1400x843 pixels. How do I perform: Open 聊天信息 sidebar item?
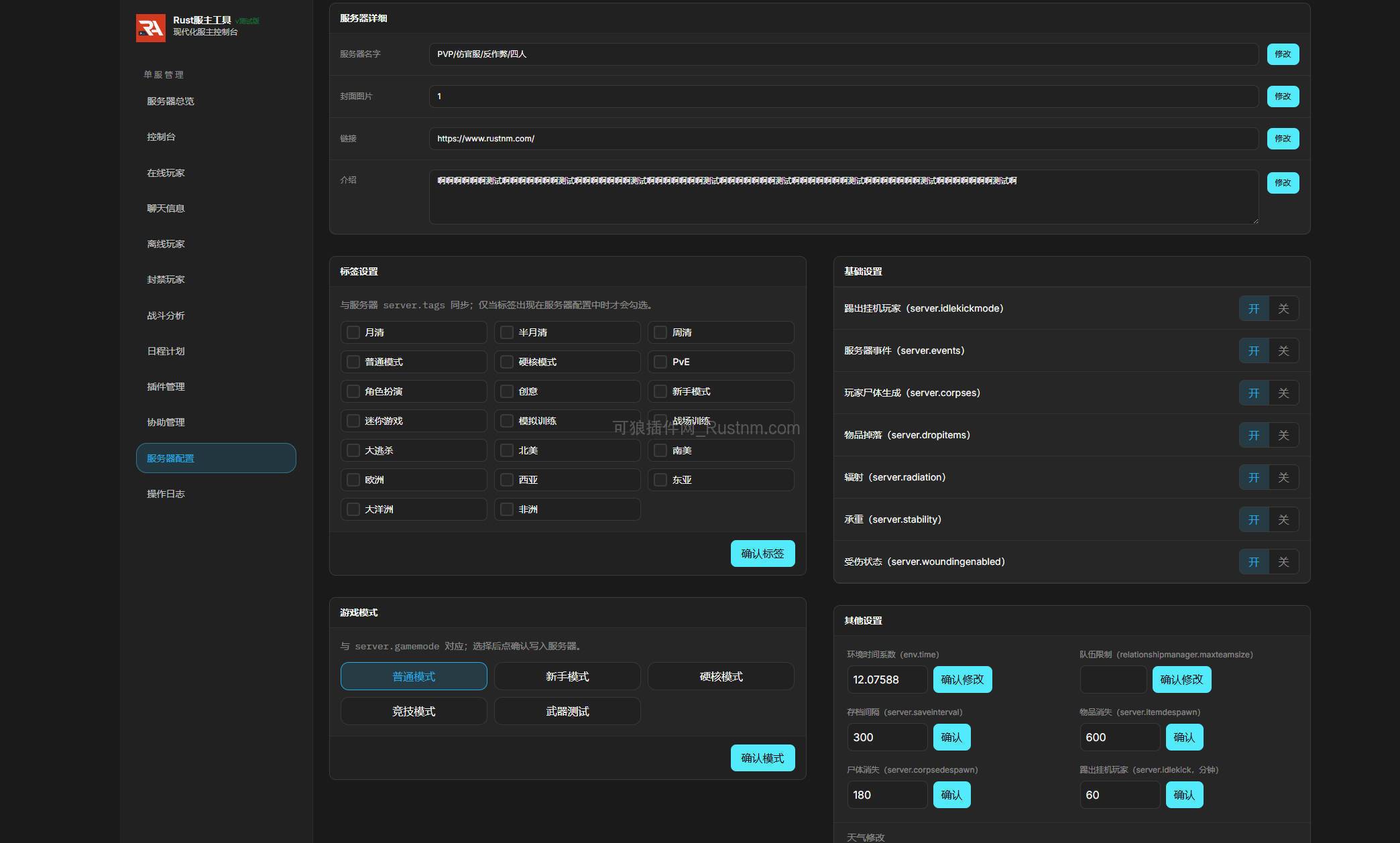[x=216, y=208]
